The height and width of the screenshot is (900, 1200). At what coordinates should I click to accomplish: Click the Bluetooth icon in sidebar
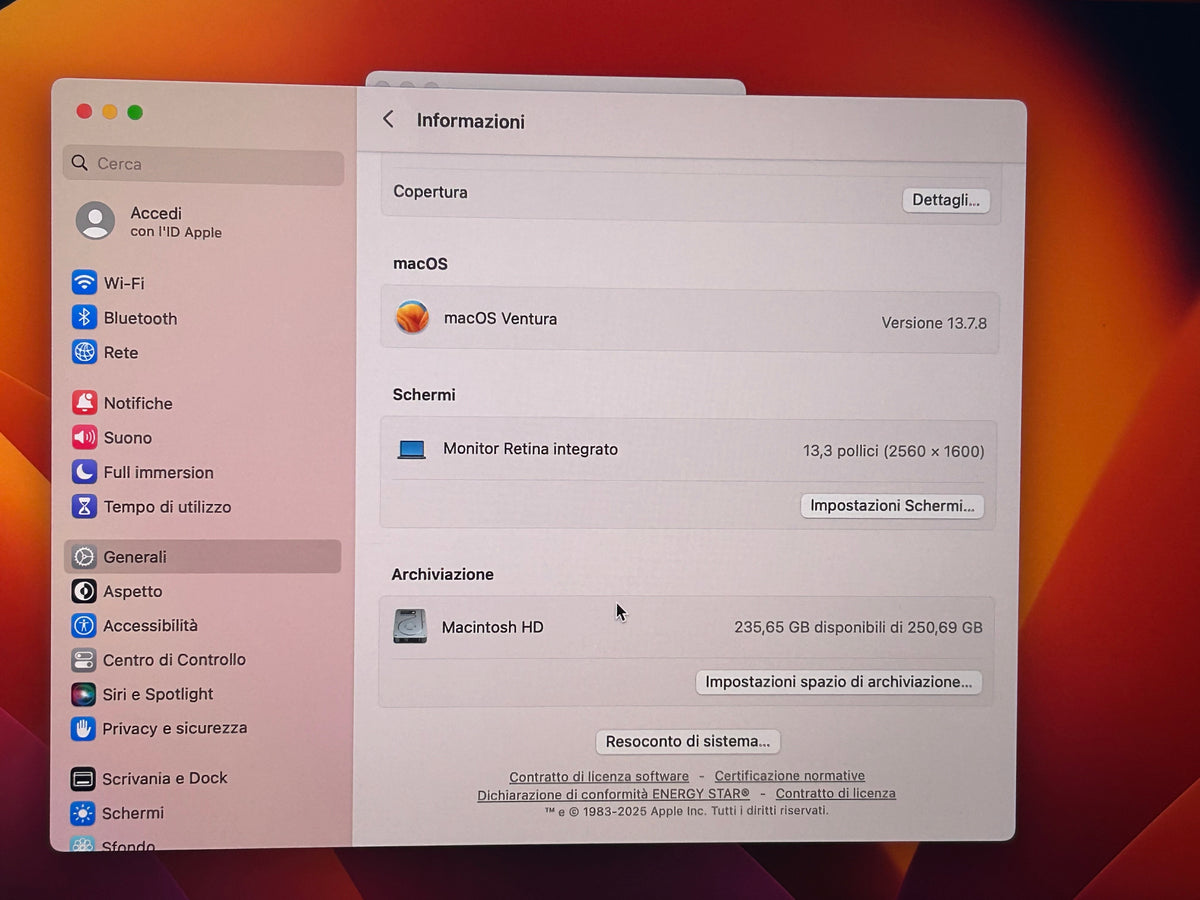tap(84, 318)
